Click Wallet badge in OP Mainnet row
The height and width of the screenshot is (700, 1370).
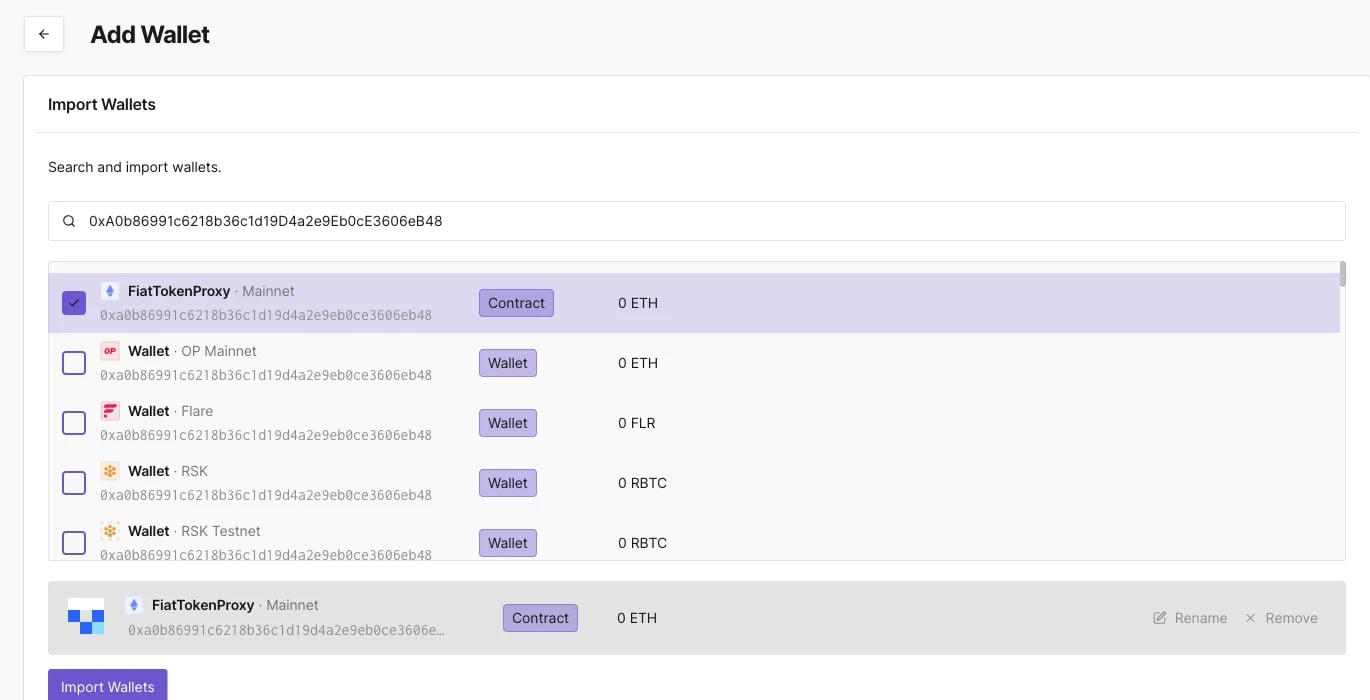pos(508,363)
